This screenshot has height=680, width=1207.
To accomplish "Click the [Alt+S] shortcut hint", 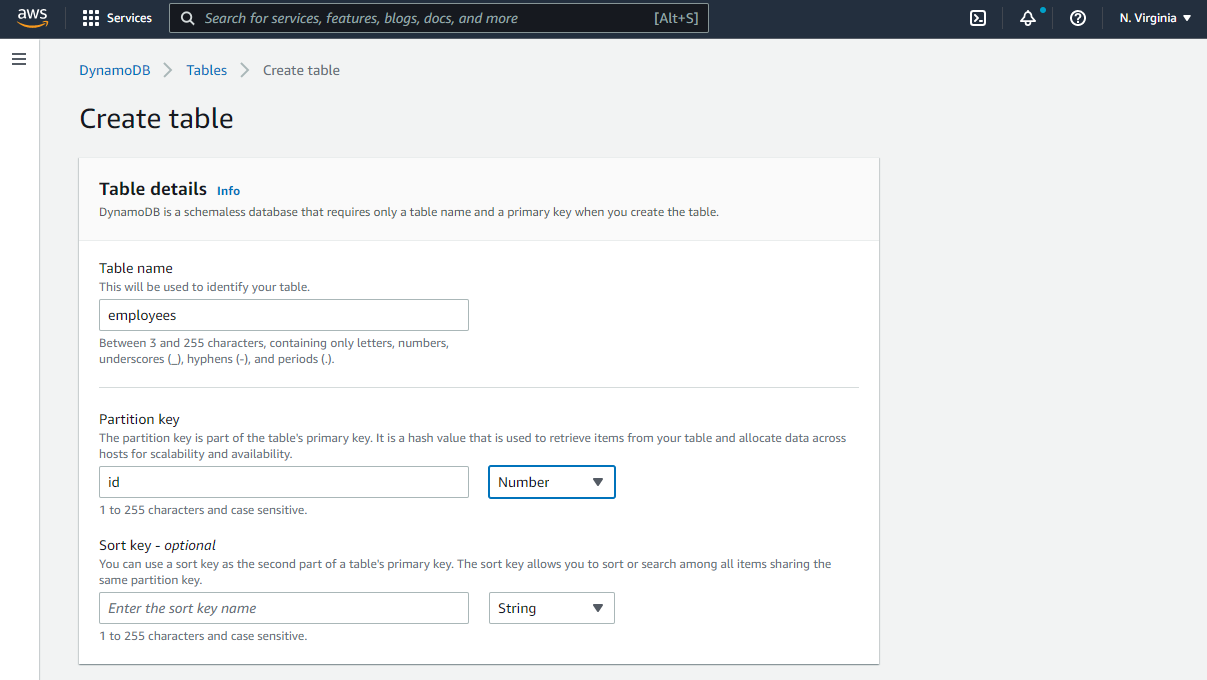I will tap(676, 18).
